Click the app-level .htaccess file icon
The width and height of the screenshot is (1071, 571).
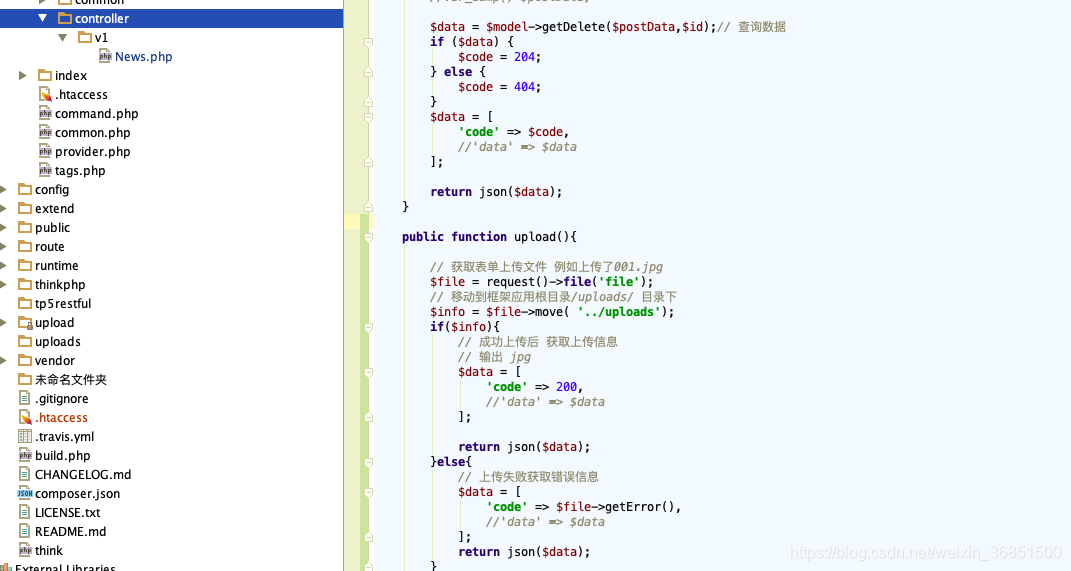[45, 94]
